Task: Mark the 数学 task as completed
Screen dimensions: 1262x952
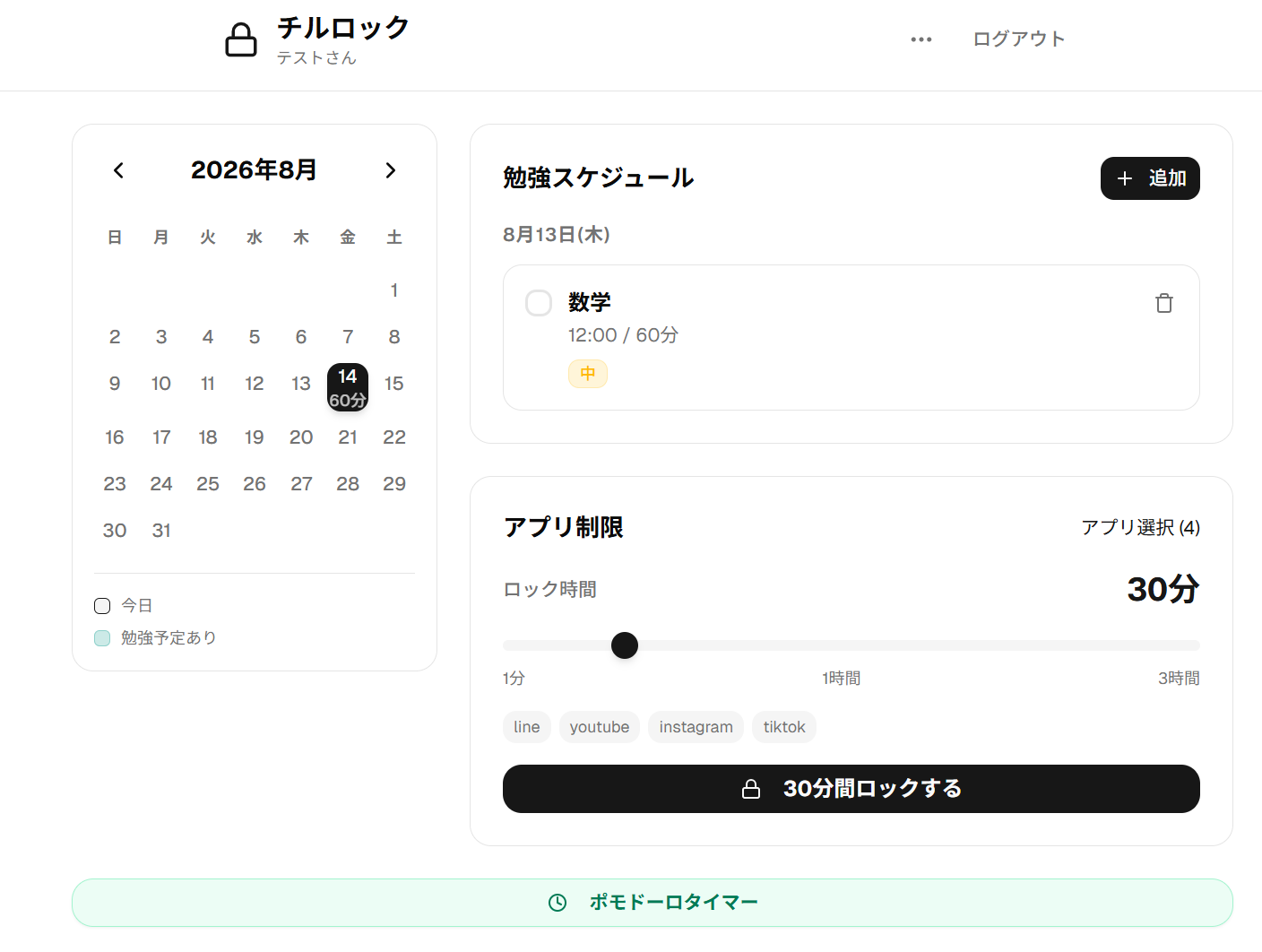Action: pyautogui.click(x=539, y=303)
